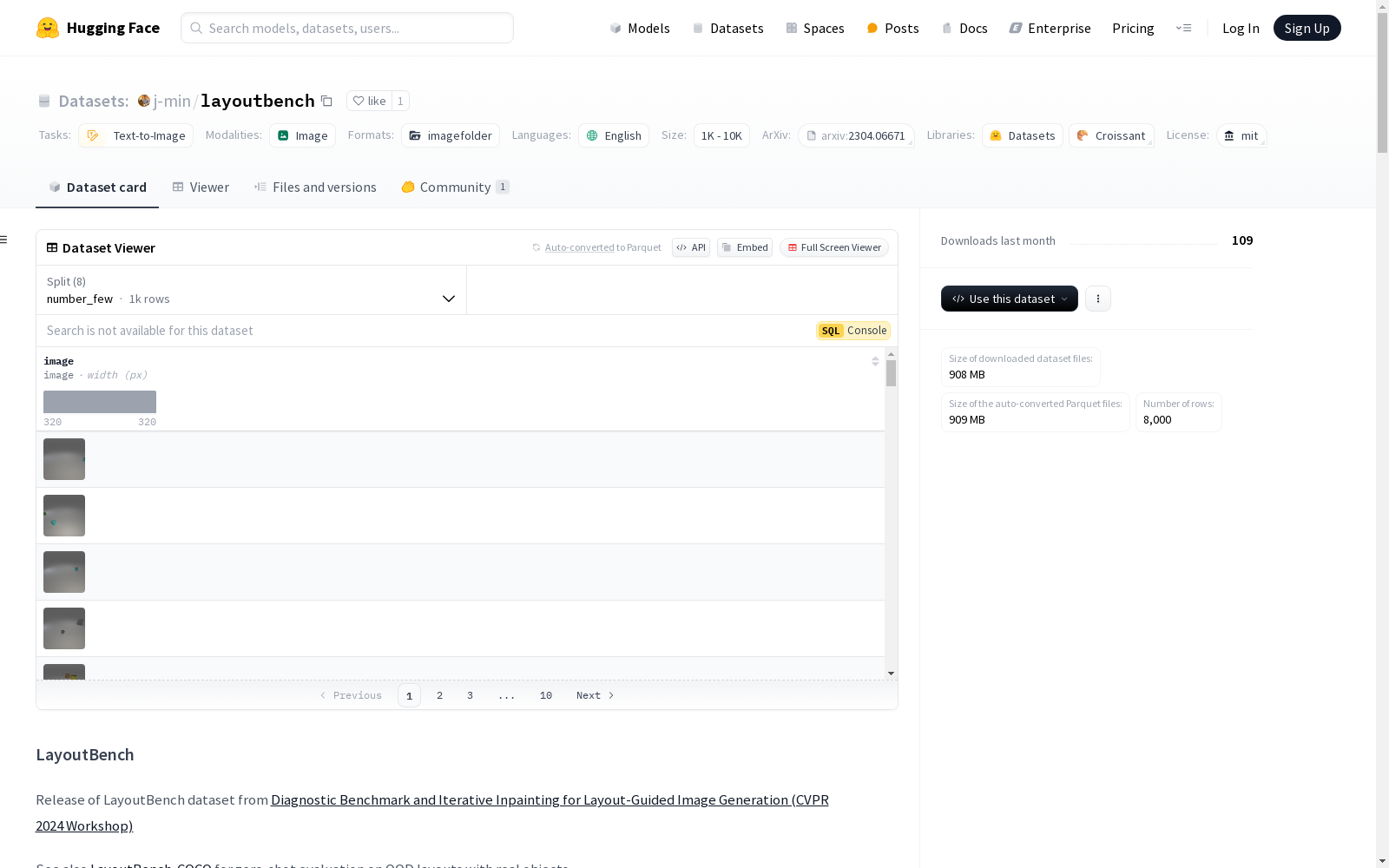Click the width histogram bar
This screenshot has height=868, width=1389.
tap(100, 401)
